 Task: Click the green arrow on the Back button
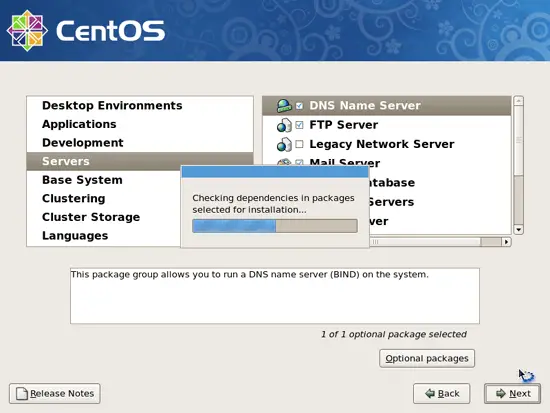click(x=430, y=393)
